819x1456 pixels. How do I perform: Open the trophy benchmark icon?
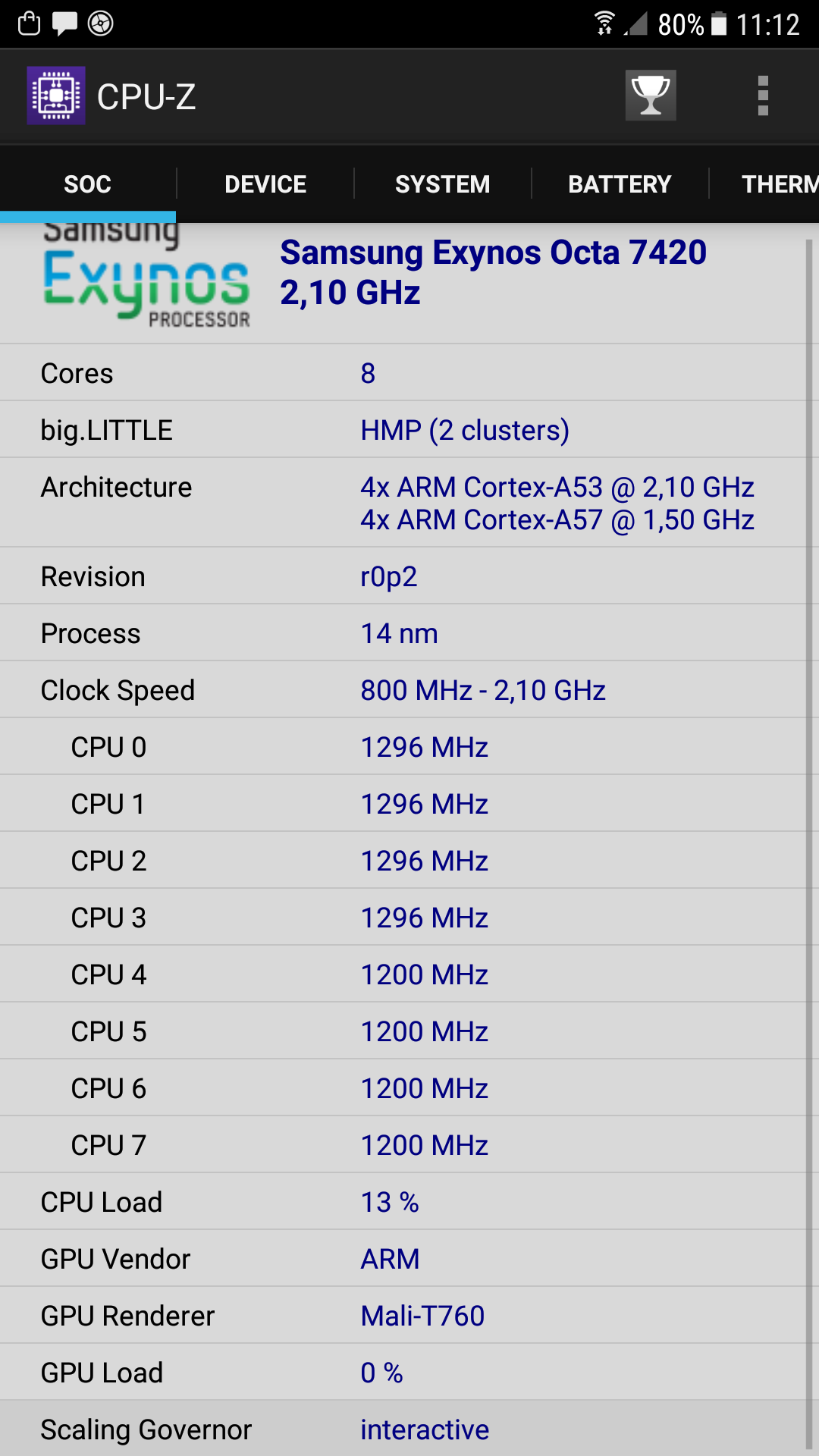click(651, 96)
